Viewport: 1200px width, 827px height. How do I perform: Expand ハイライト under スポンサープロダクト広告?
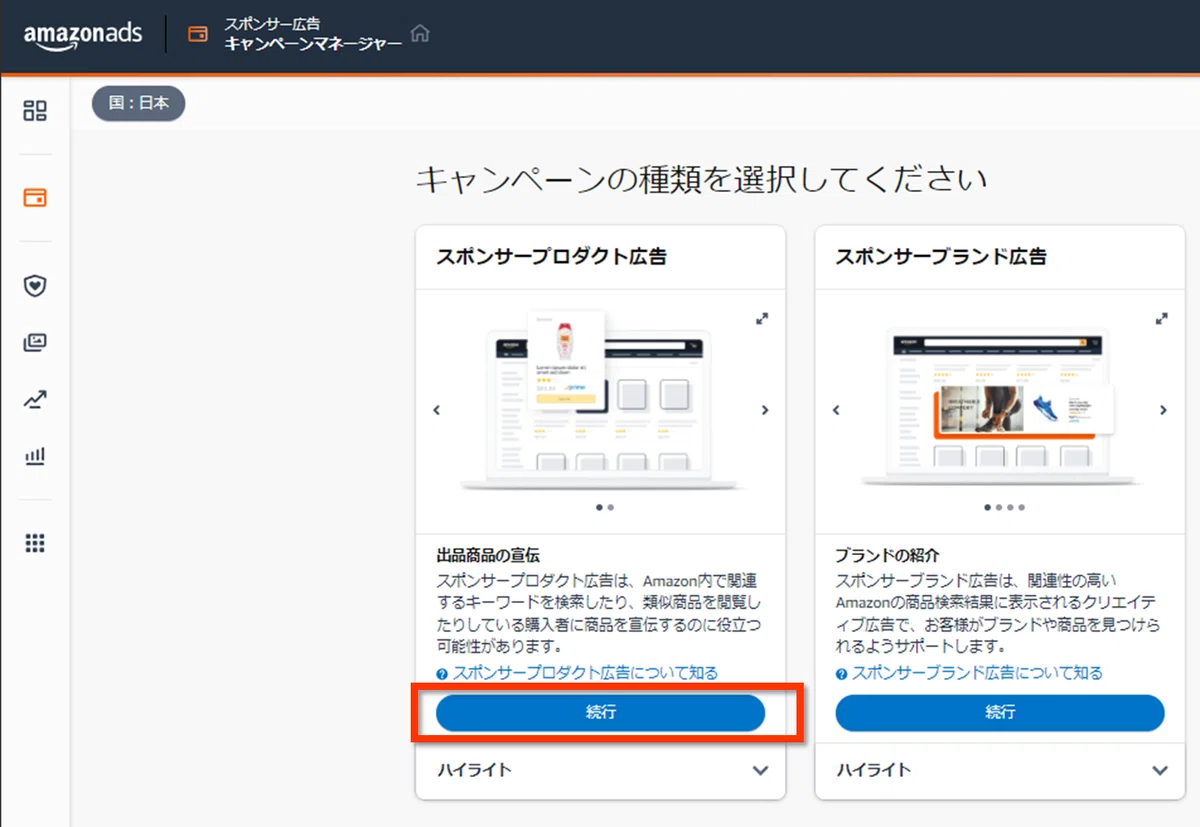click(600, 770)
